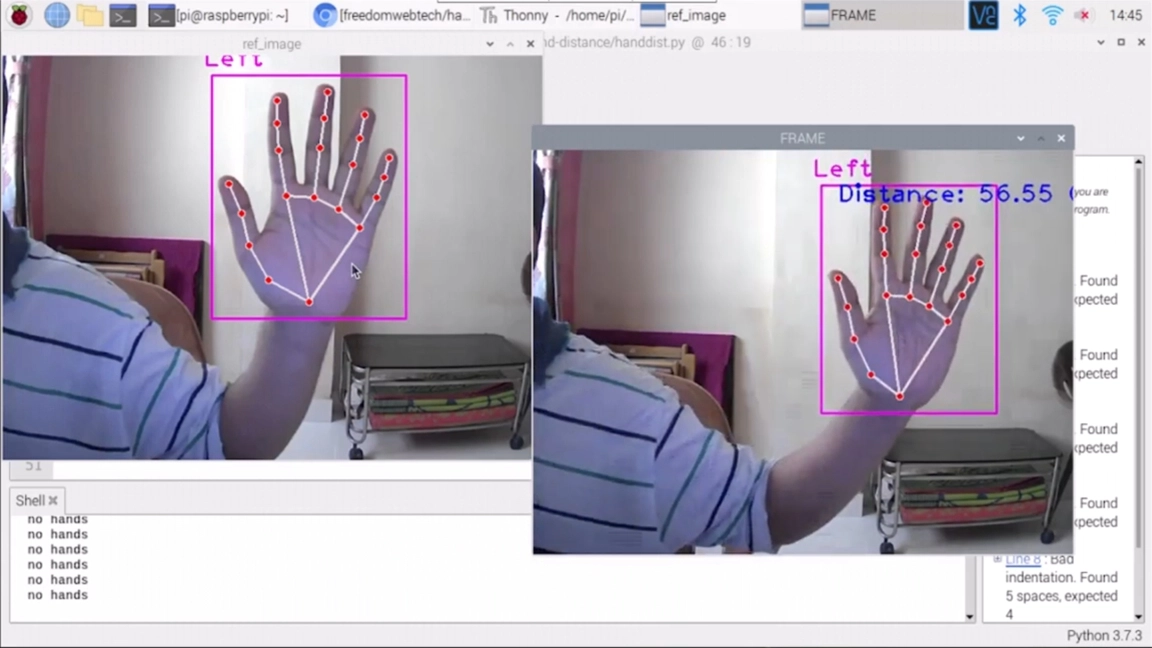The height and width of the screenshot is (648, 1152).
Task: Switch to the freedomwebtech Chromium window
Action: click(392, 15)
